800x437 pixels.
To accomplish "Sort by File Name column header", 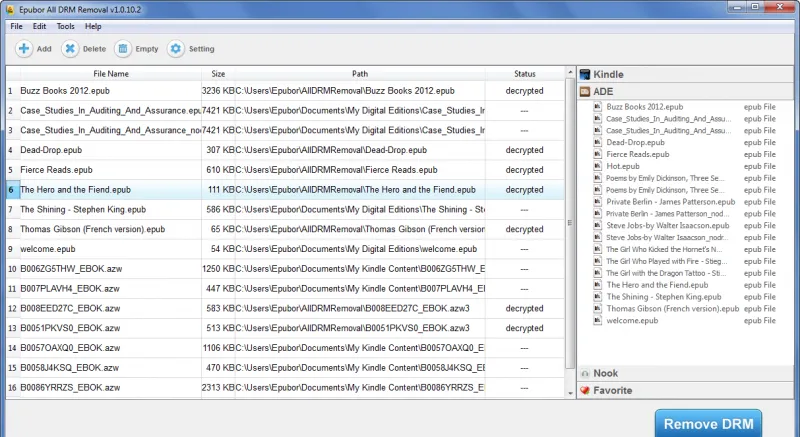I will click(x=111, y=74).
